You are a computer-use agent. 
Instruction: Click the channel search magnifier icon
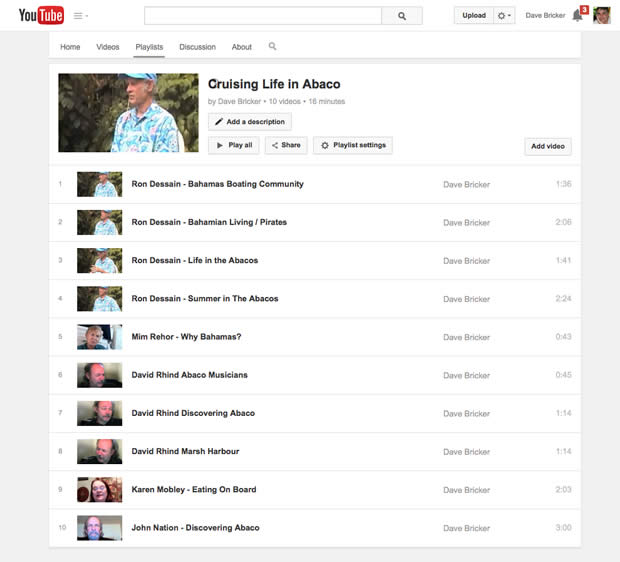coord(273,47)
